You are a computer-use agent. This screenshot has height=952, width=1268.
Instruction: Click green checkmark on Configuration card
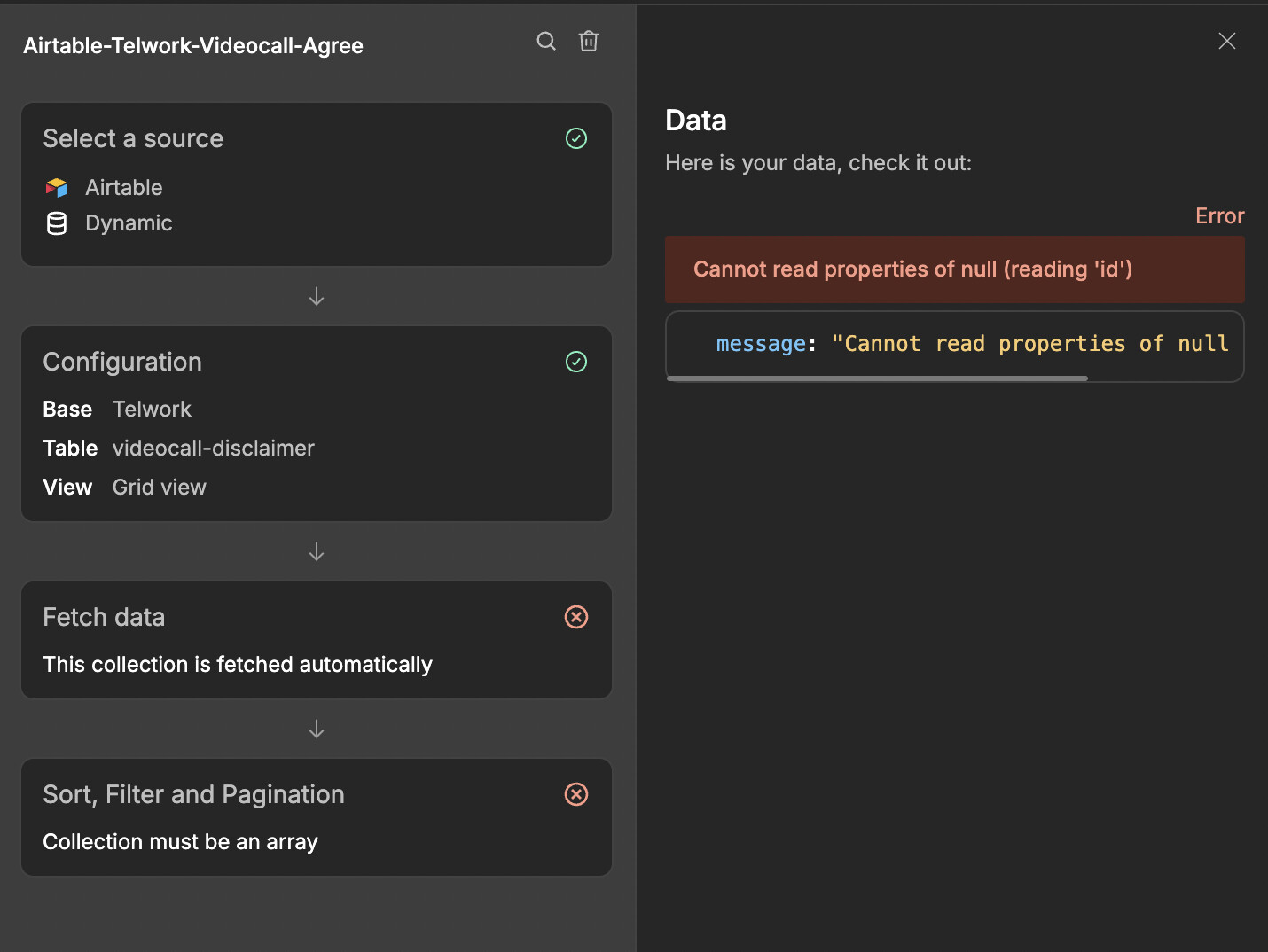click(576, 362)
